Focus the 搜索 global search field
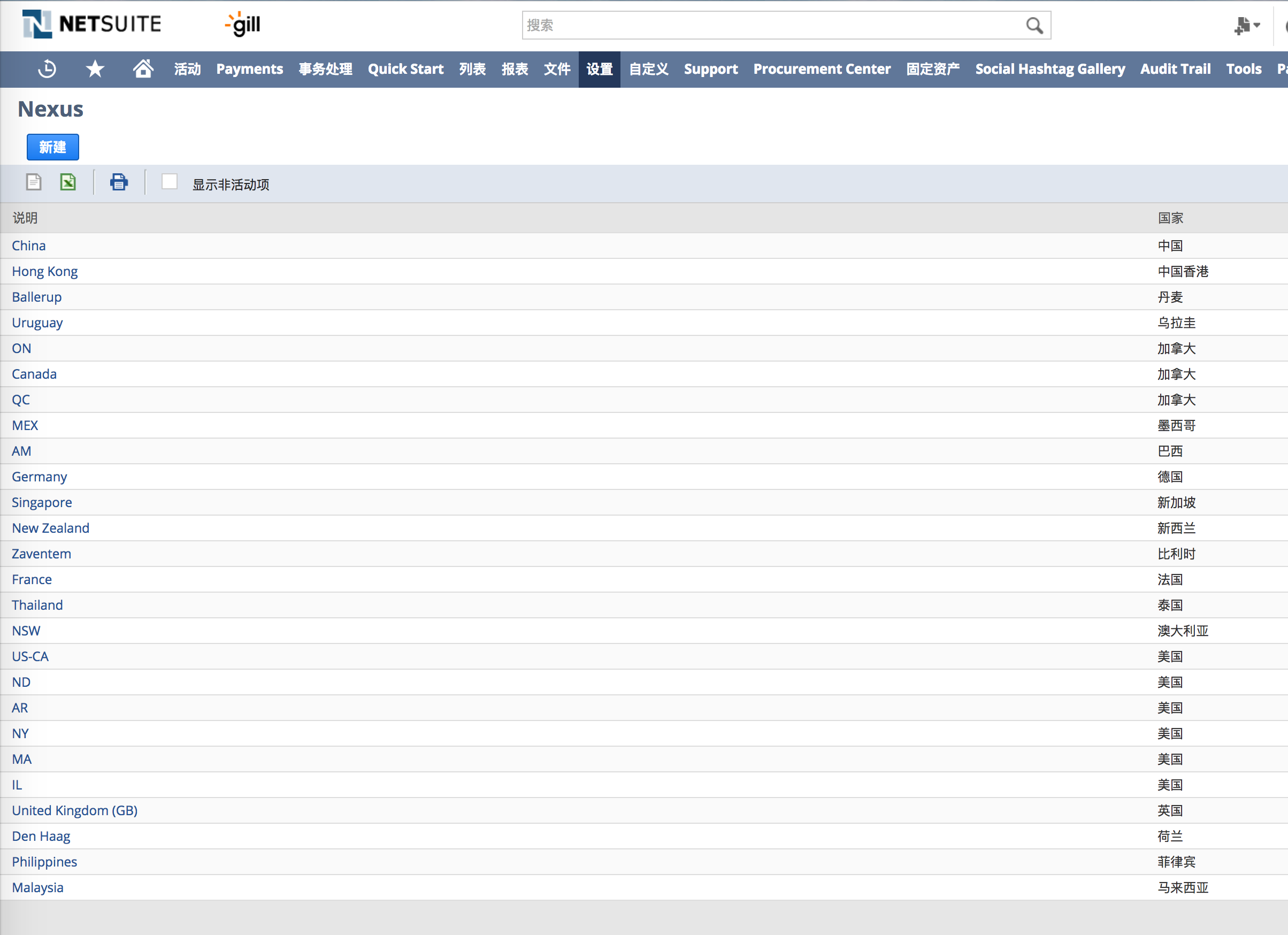This screenshot has width=1288, height=935. pyautogui.click(x=772, y=26)
